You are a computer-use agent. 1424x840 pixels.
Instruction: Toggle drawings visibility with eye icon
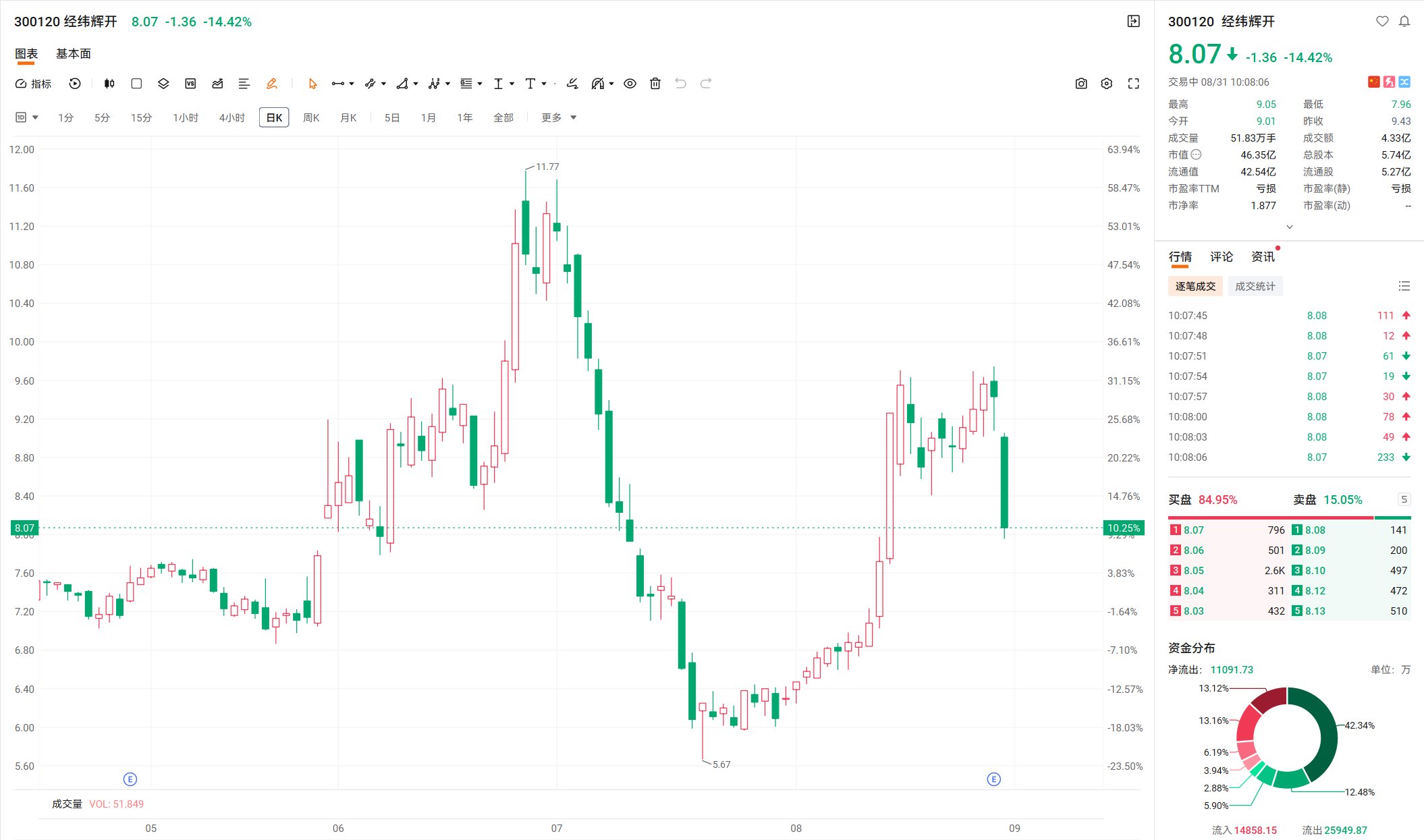tap(630, 84)
